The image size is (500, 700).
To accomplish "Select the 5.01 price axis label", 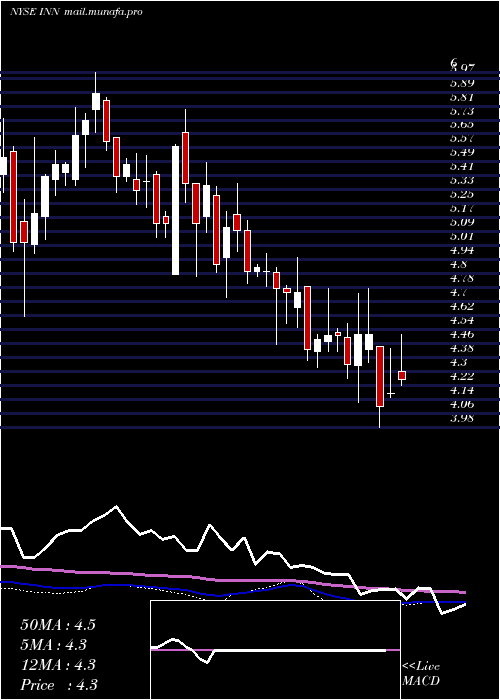I will 462,236.
